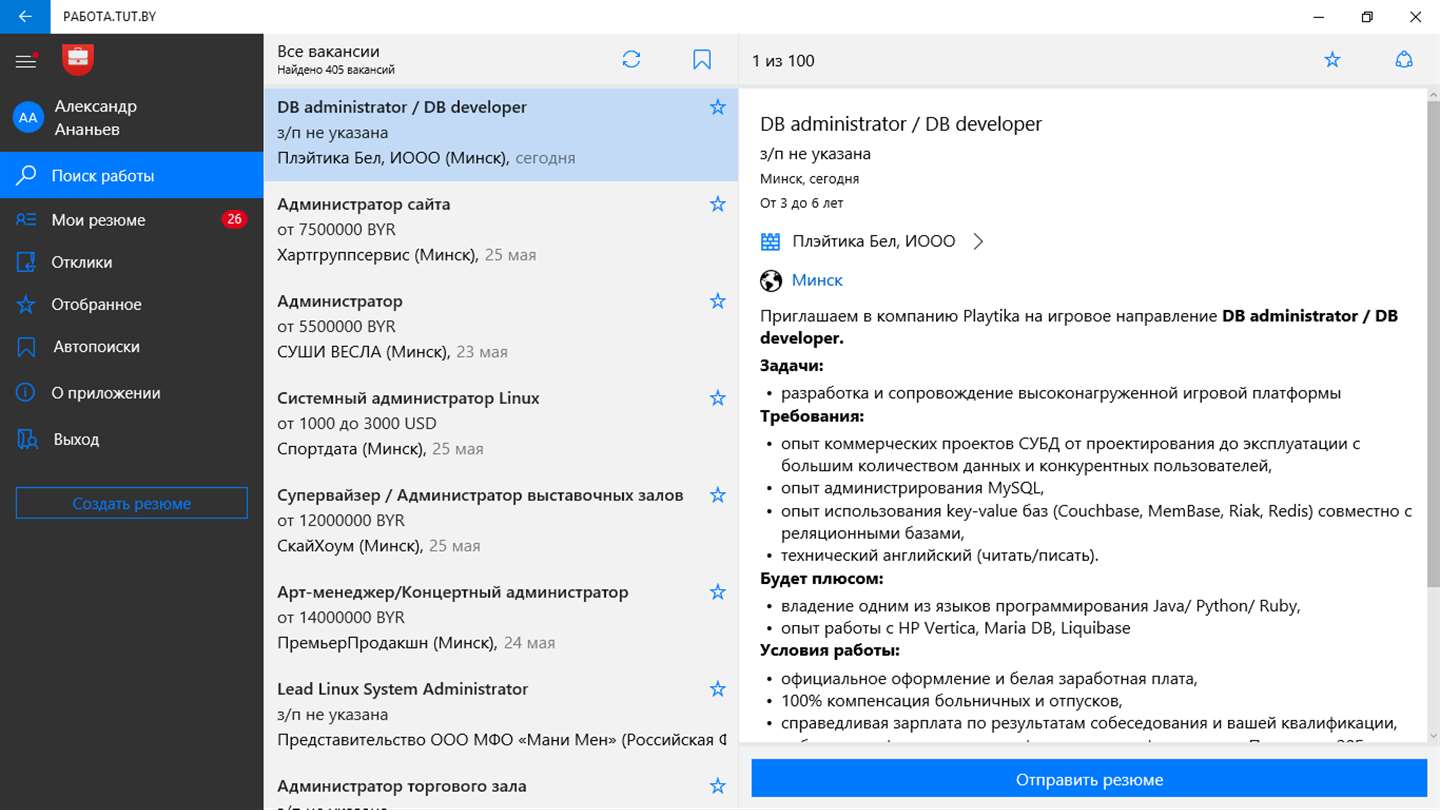1440x810 pixels.
Task: Go back with the title bar arrow
Action: [x=25, y=17]
